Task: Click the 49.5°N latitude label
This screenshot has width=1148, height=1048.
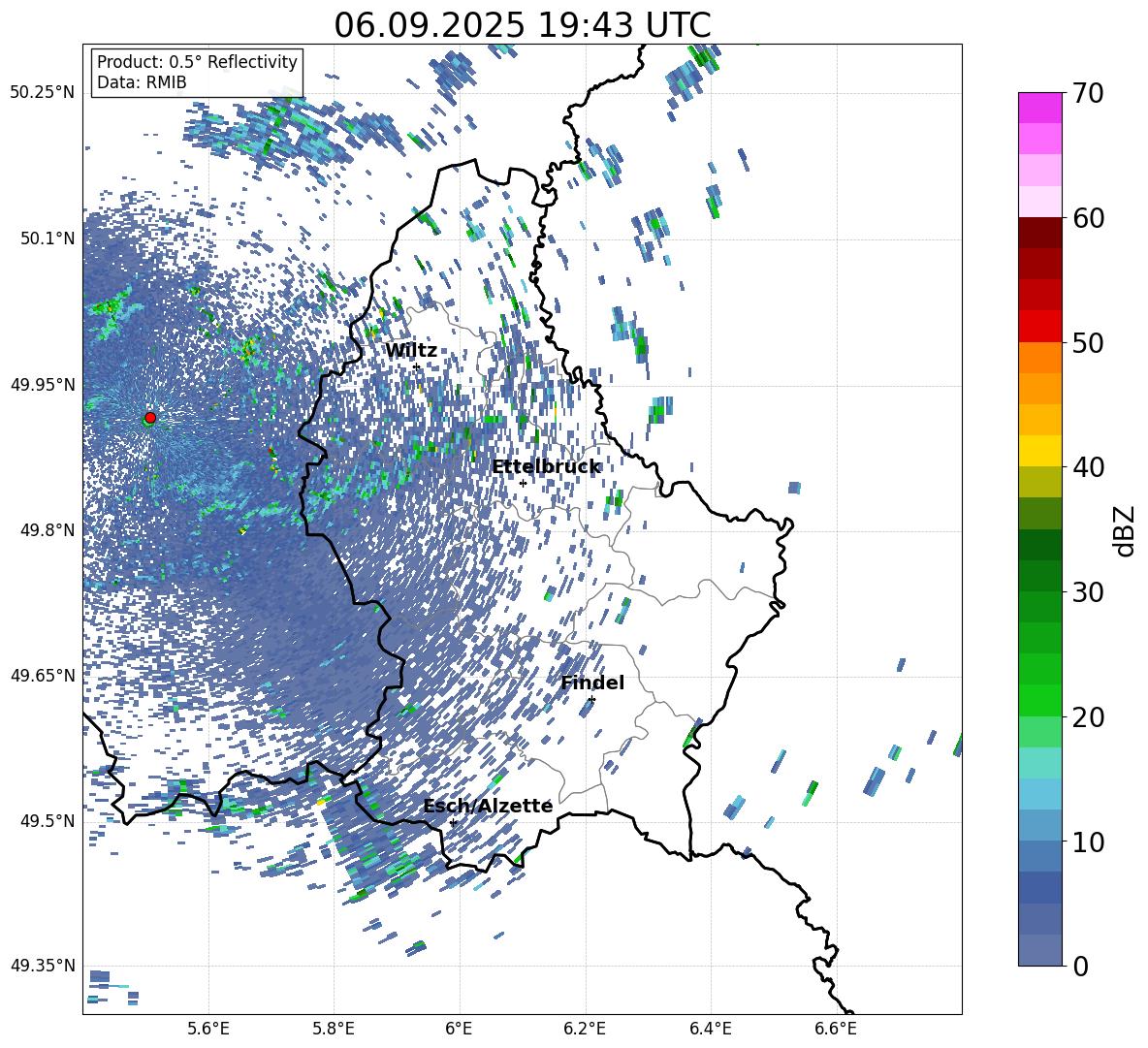Action: click(x=48, y=820)
